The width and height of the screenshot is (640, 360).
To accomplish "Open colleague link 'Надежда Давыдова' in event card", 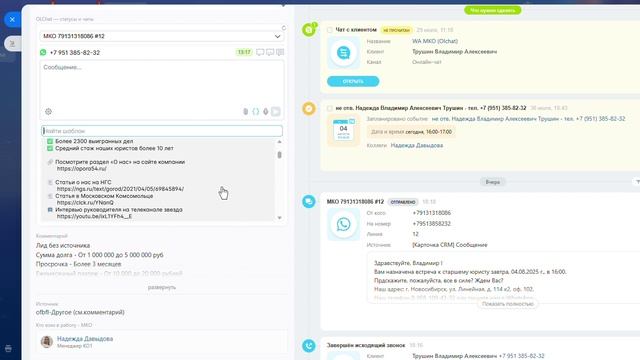I will point(417,145).
